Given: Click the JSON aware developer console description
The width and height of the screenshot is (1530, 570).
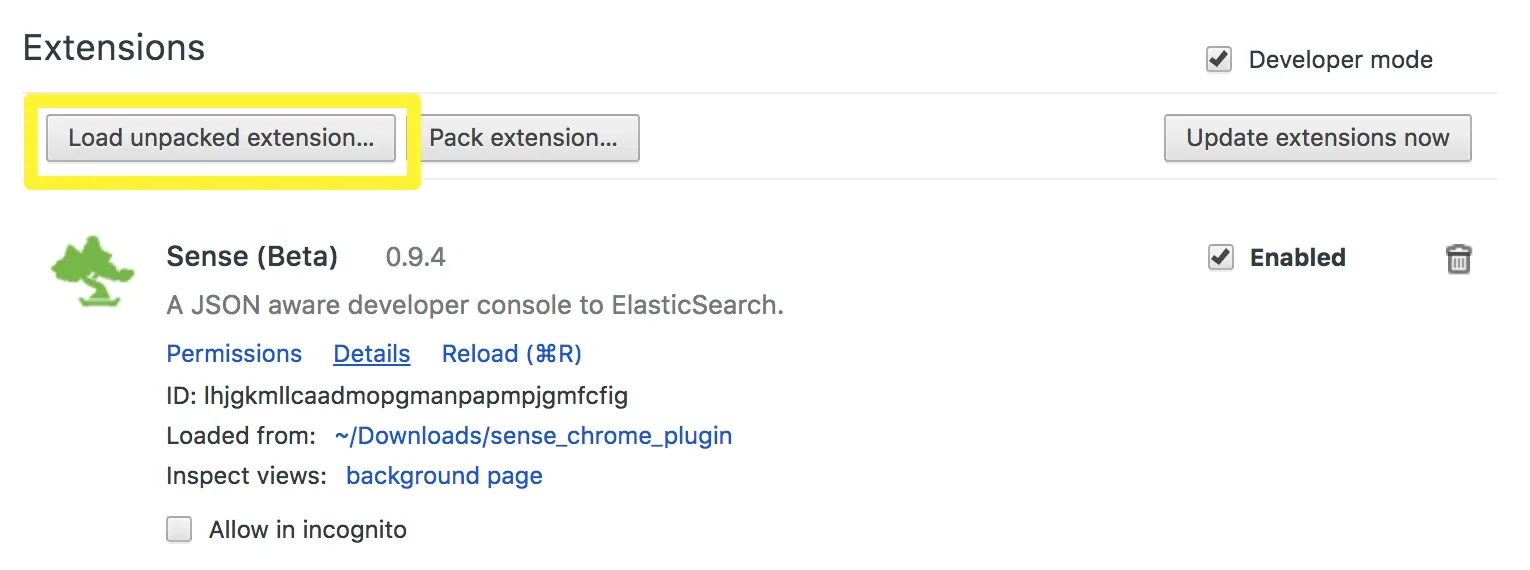Looking at the screenshot, I should pos(475,306).
